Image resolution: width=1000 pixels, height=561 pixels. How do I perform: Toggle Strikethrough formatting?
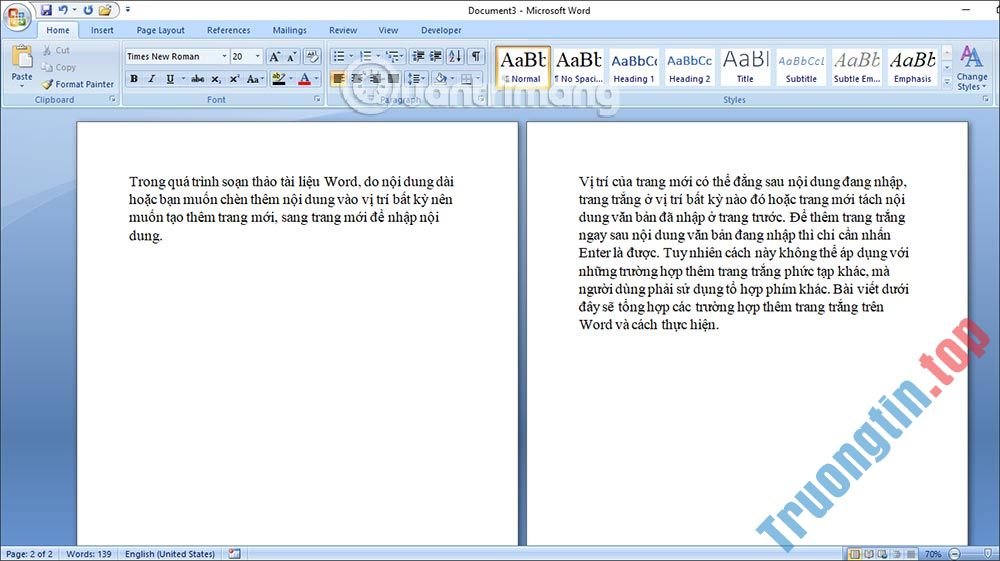(x=198, y=78)
